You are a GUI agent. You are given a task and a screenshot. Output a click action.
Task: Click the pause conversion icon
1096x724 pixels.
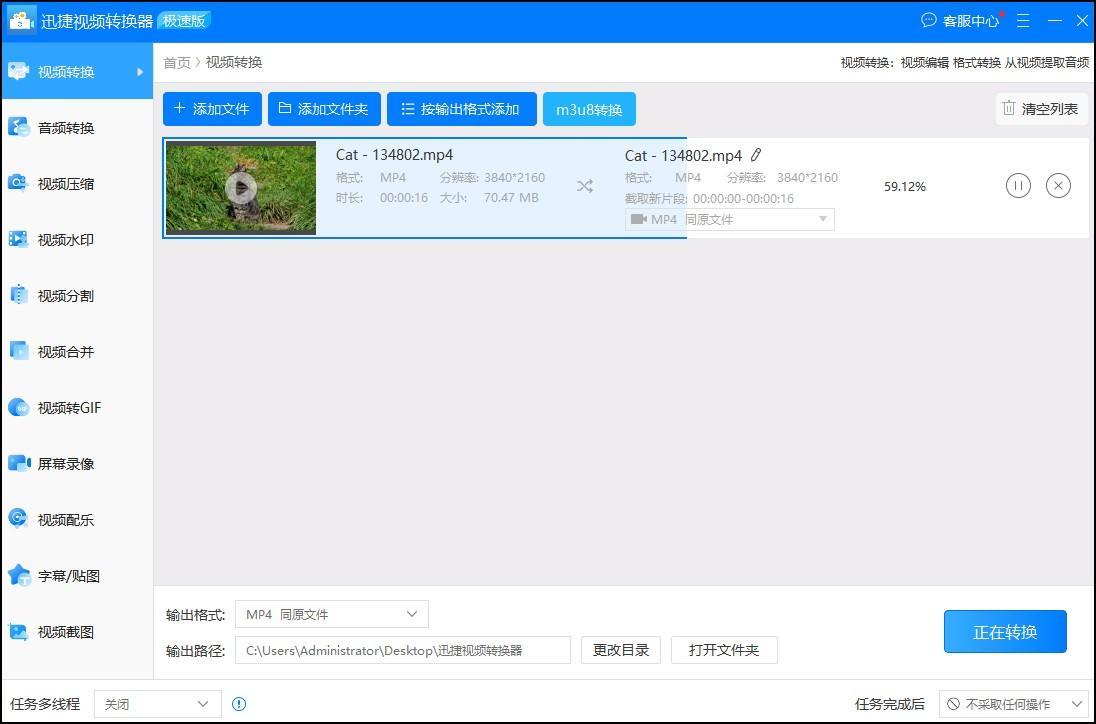click(1018, 186)
